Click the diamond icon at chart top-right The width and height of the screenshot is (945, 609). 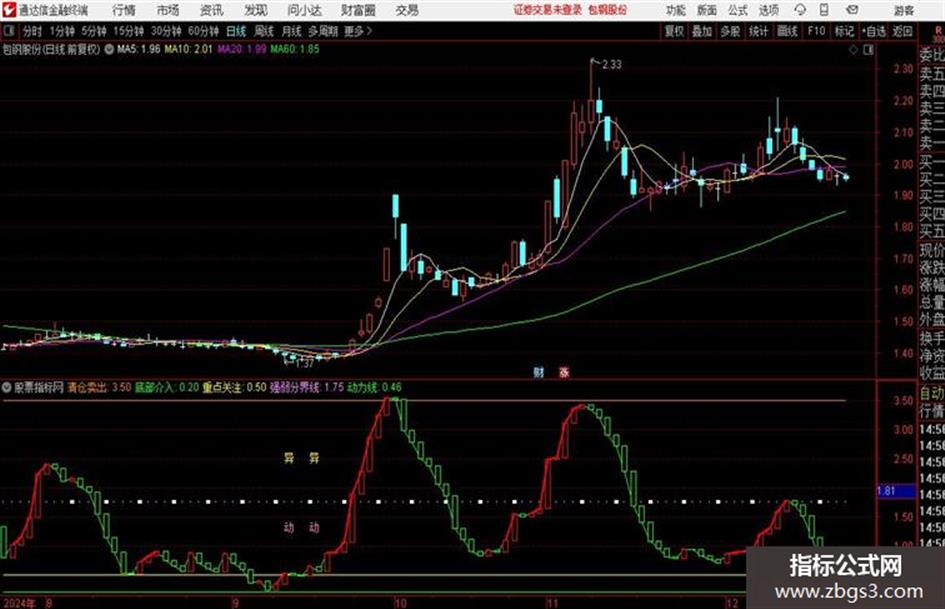tap(853, 50)
